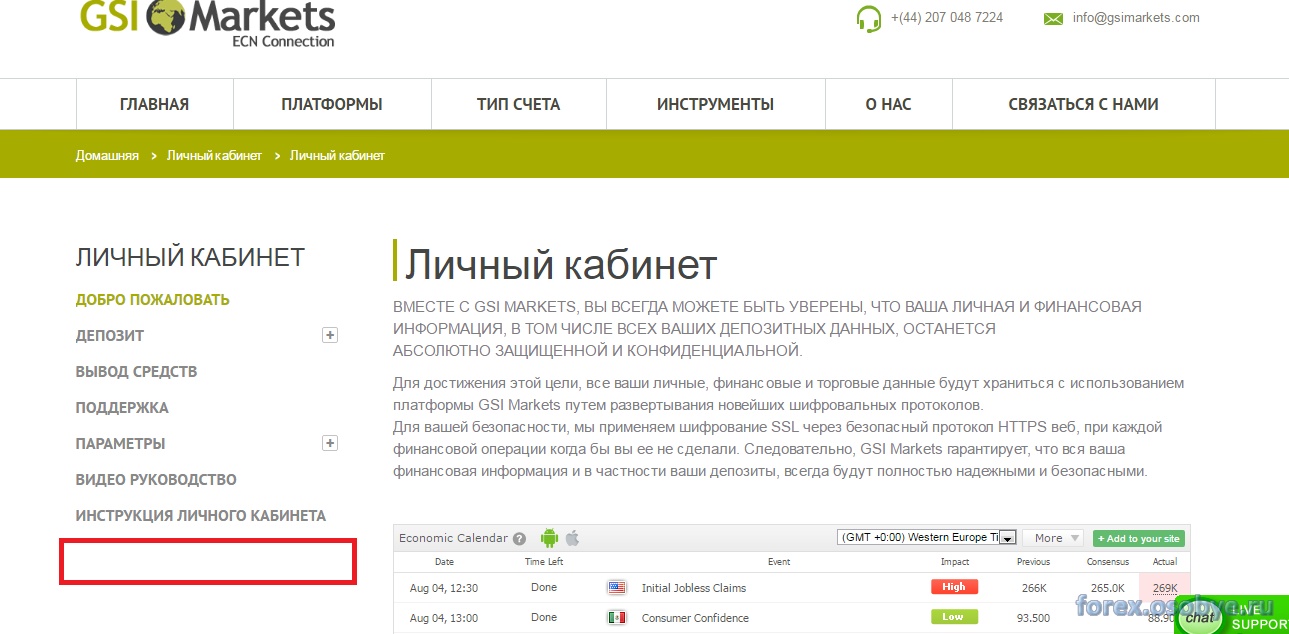
Task: Click the High impact badge
Action: 955,587
